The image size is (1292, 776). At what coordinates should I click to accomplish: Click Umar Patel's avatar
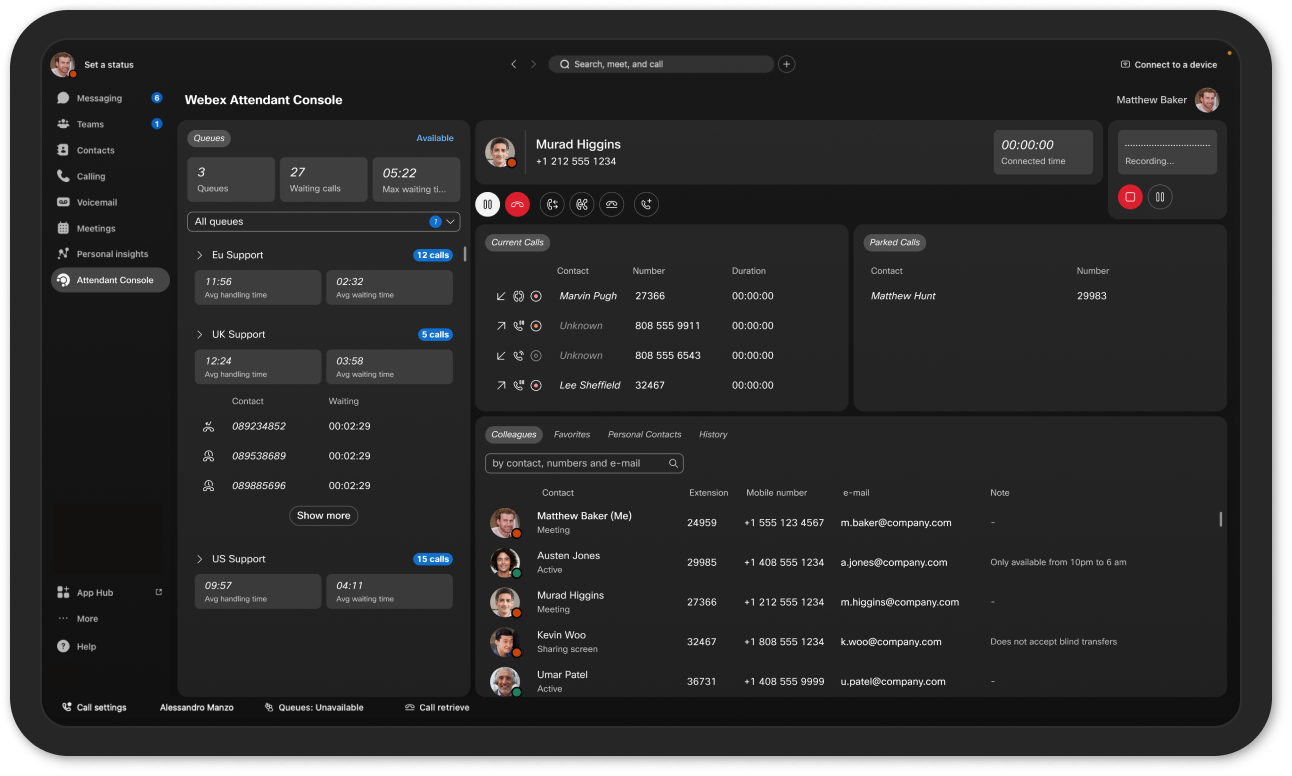coord(505,681)
